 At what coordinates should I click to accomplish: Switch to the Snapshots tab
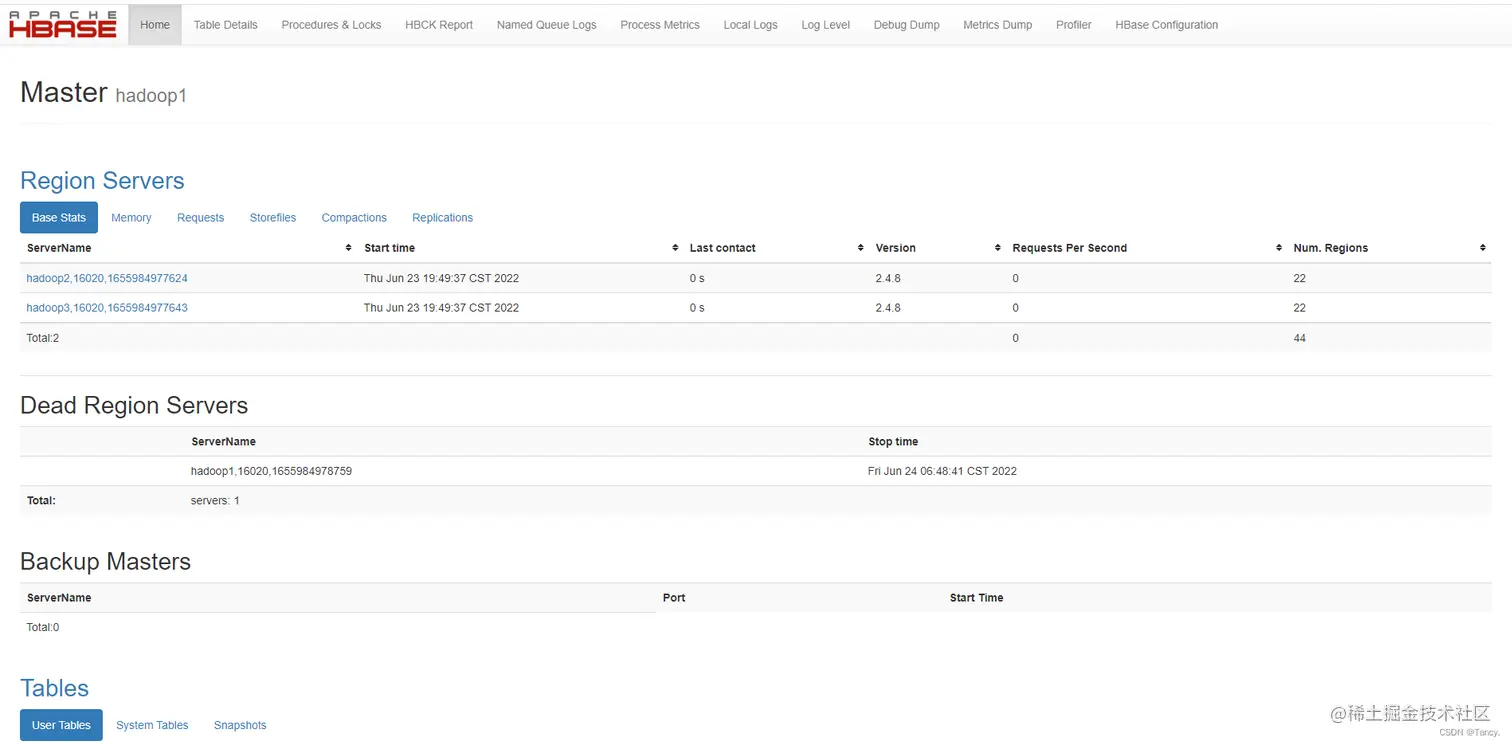[x=240, y=725]
